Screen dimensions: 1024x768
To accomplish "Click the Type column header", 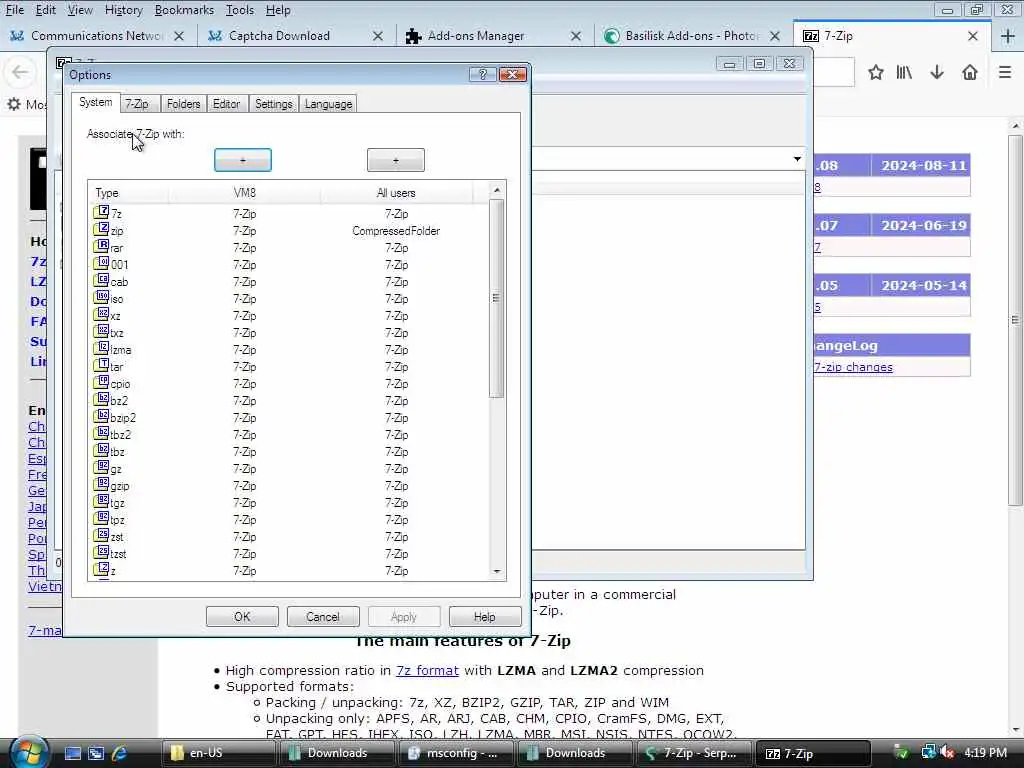I will tap(129, 193).
